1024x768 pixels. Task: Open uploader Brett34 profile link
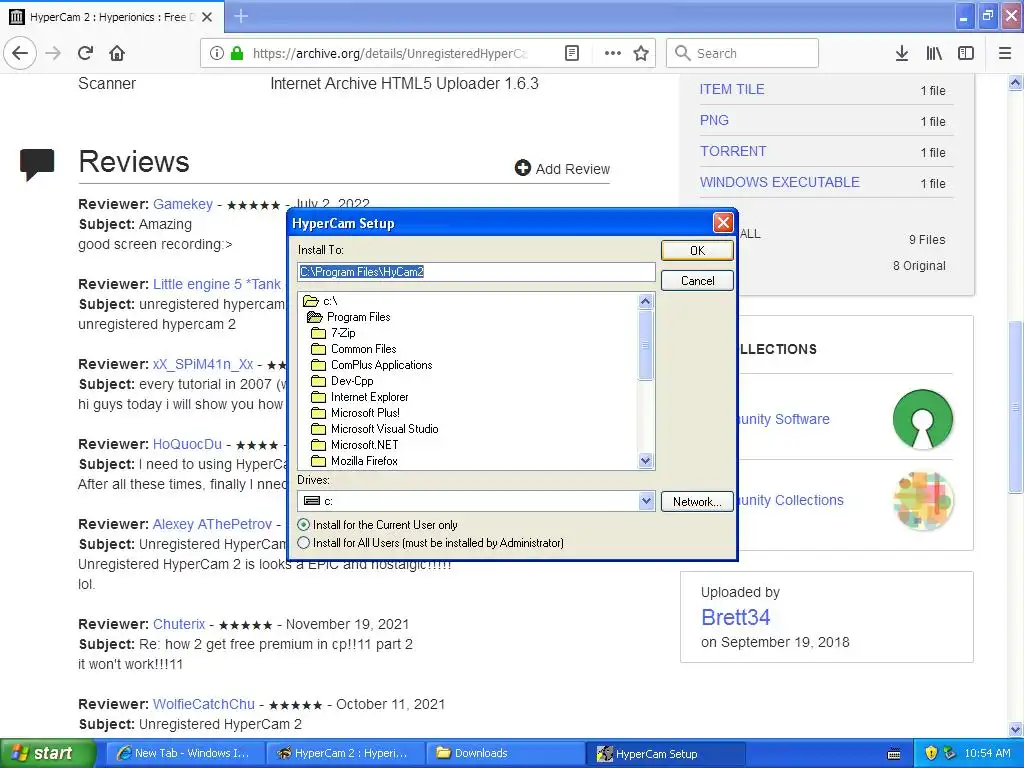(735, 617)
